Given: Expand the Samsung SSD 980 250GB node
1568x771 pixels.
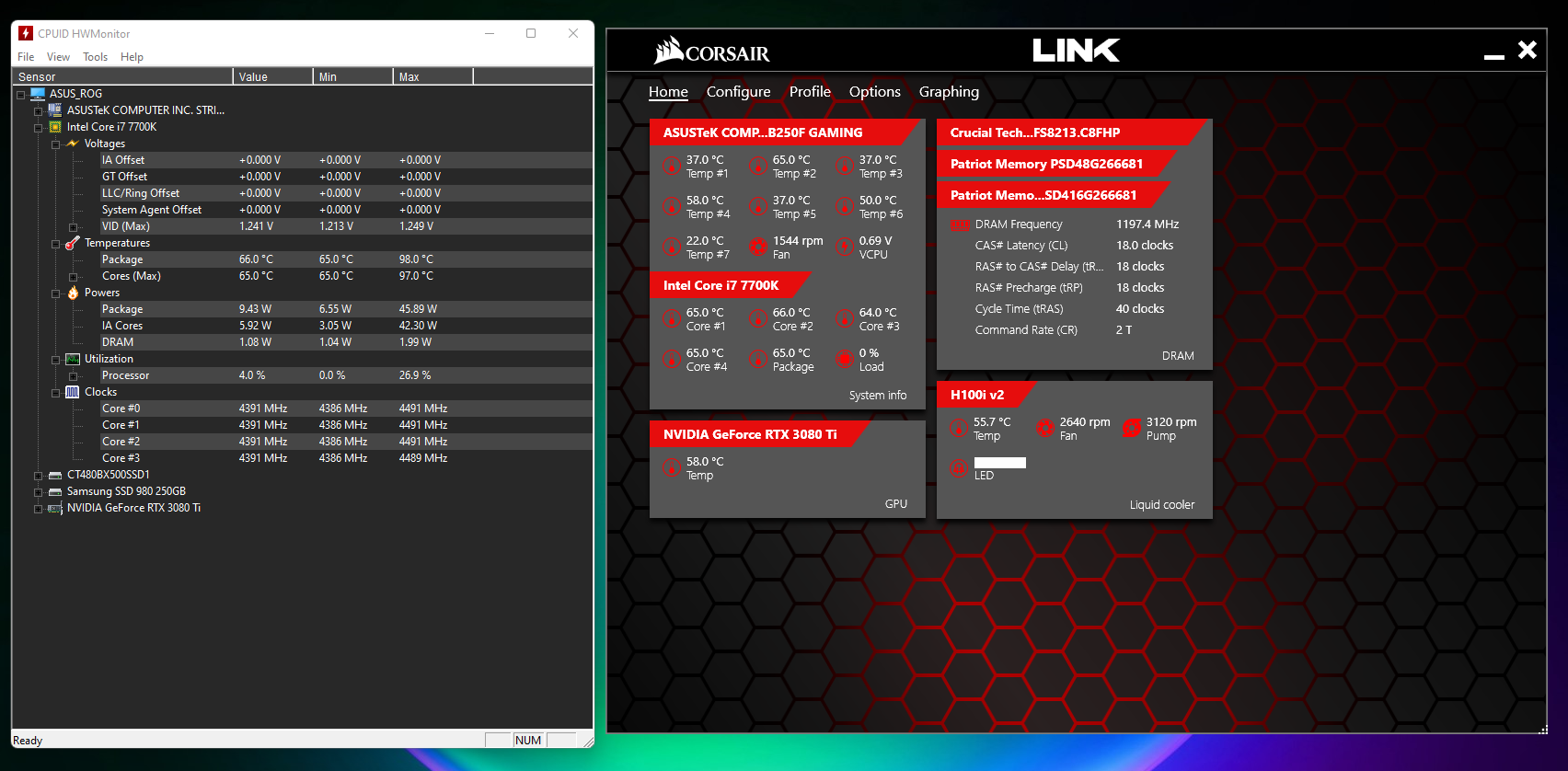Looking at the screenshot, I should click(x=39, y=492).
